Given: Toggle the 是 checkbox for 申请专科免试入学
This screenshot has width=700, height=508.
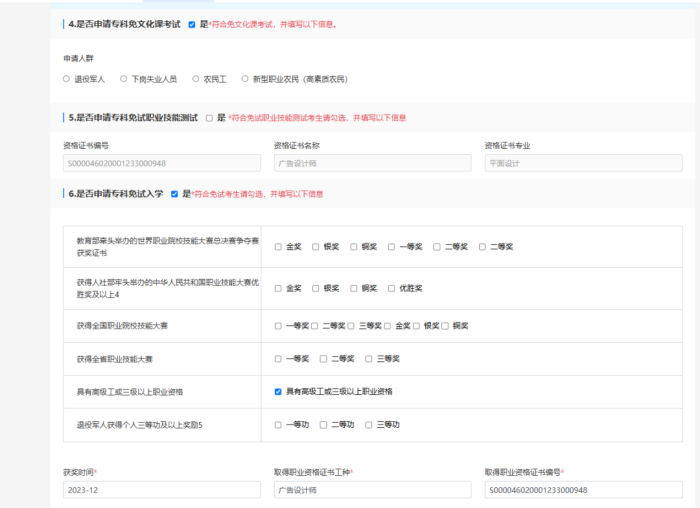Looking at the screenshot, I should pyautogui.click(x=175, y=194).
